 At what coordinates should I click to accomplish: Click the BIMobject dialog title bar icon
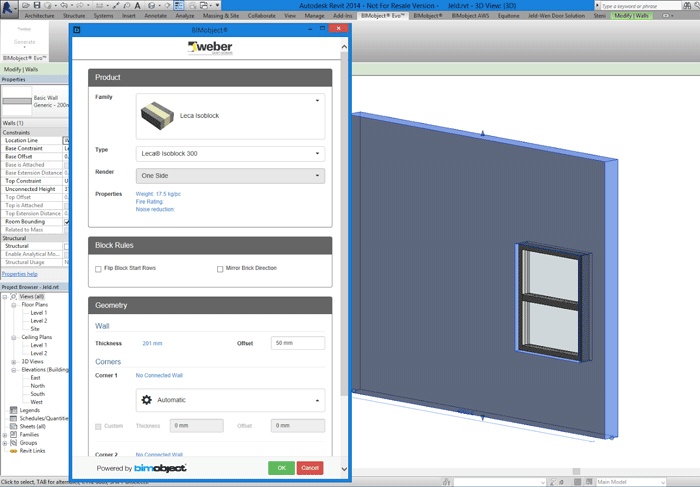click(x=78, y=30)
